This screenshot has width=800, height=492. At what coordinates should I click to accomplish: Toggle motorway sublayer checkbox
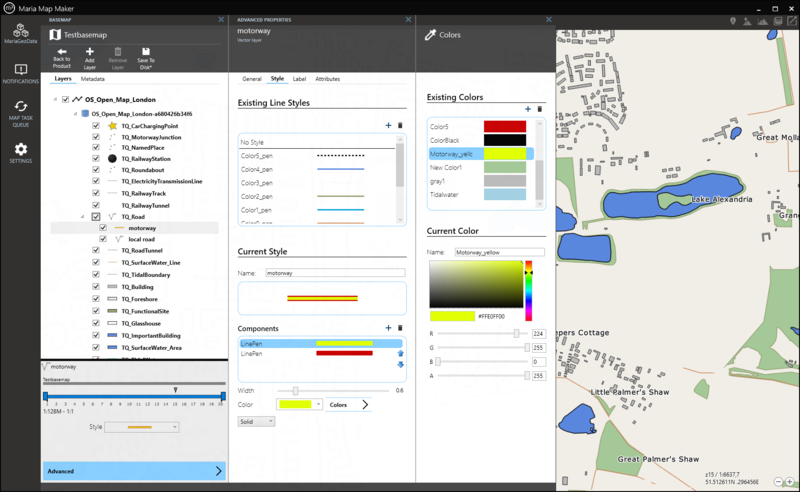tap(103, 228)
